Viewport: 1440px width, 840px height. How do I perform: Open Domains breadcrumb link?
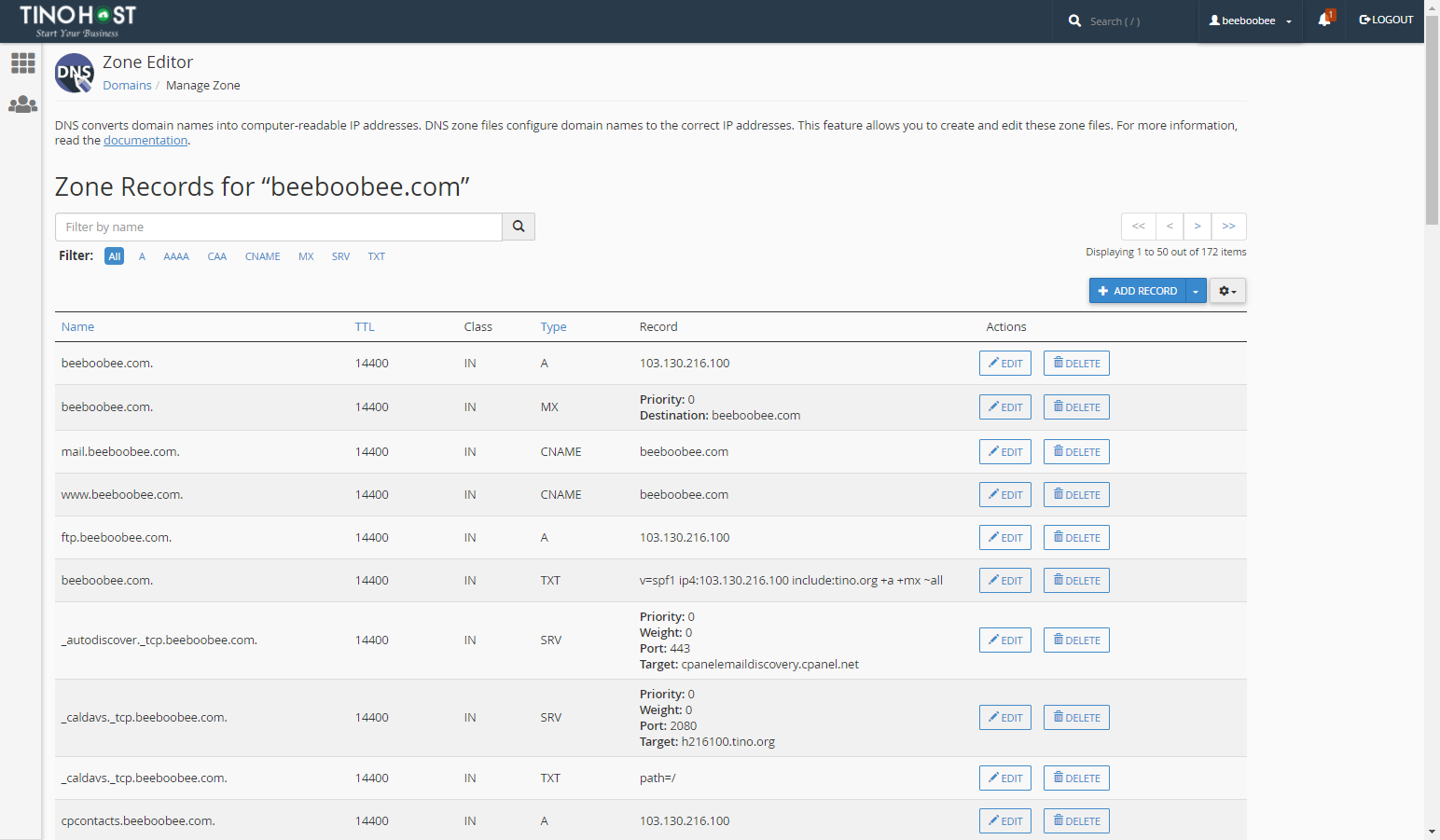click(127, 86)
